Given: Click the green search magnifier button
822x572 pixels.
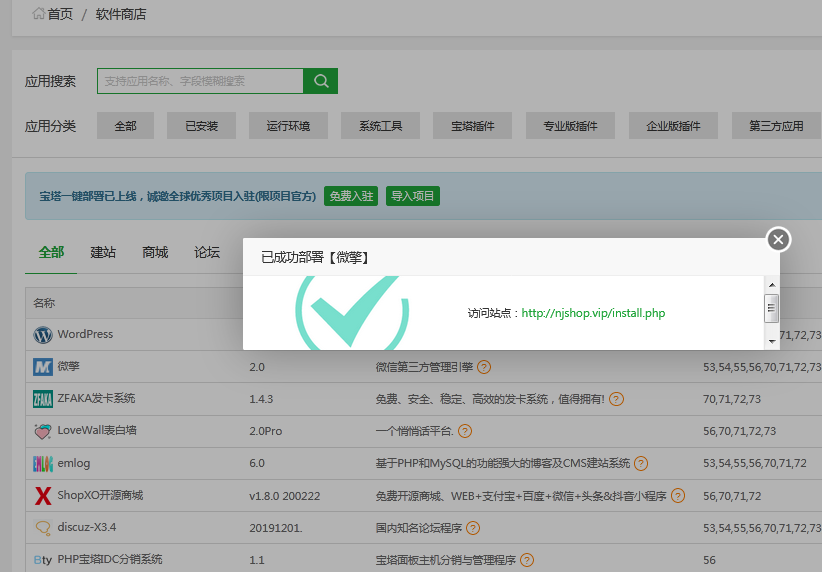Looking at the screenshot, I should (320, 81).
